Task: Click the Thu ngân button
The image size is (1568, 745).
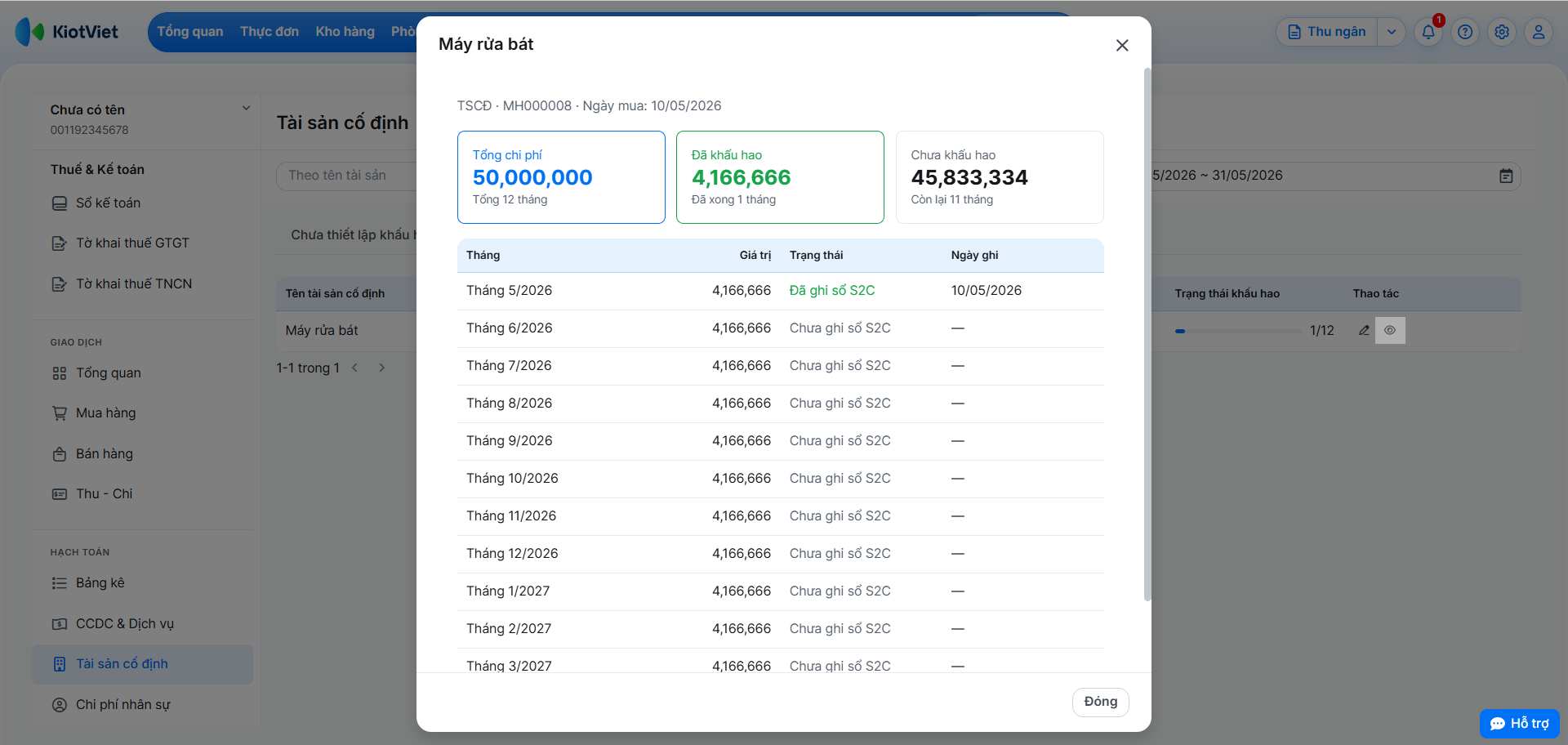Action: tap(1327, 32)
